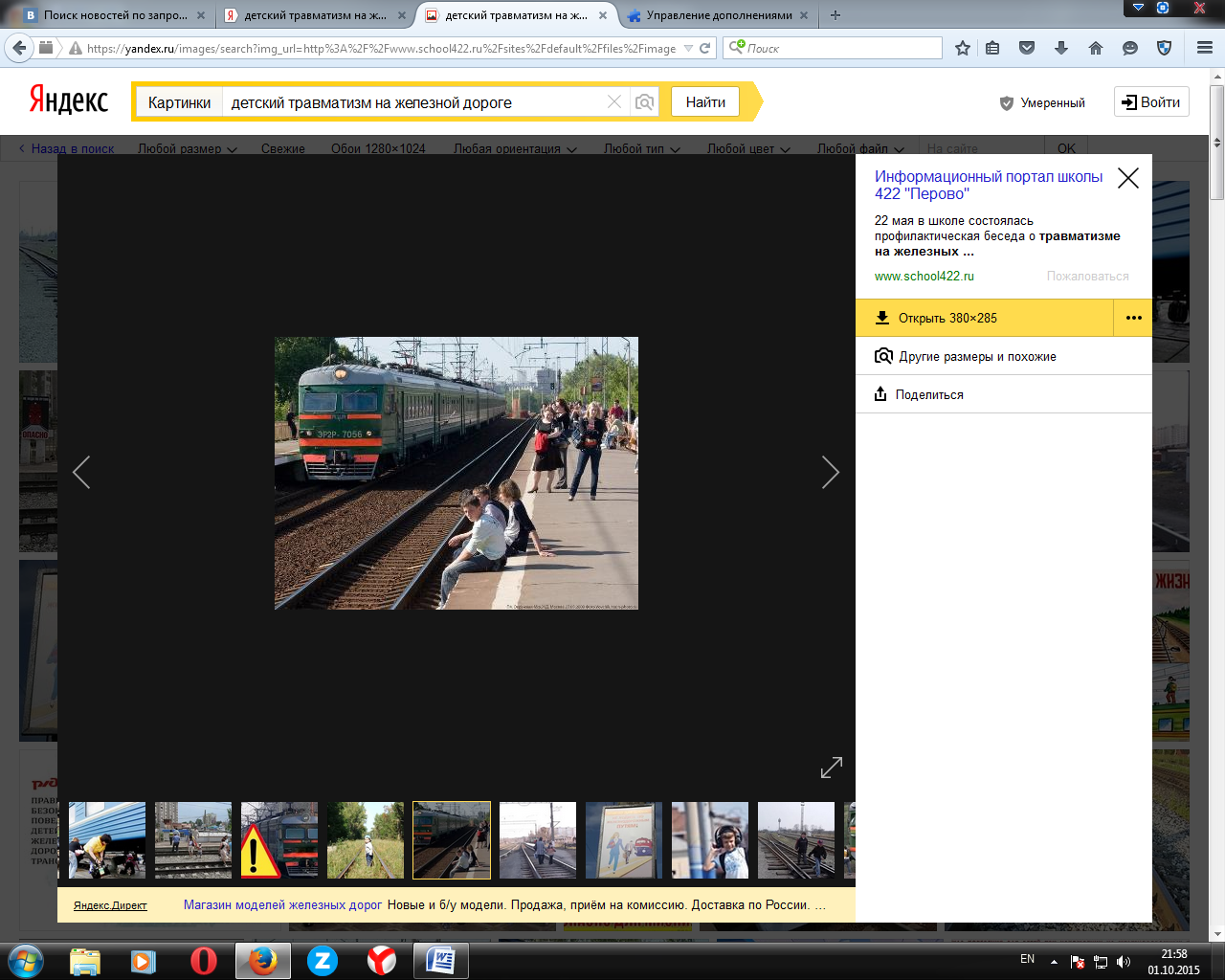
Task: Open the 'Магазин моделей железных дорог' ad
Action: coord(282,904)
